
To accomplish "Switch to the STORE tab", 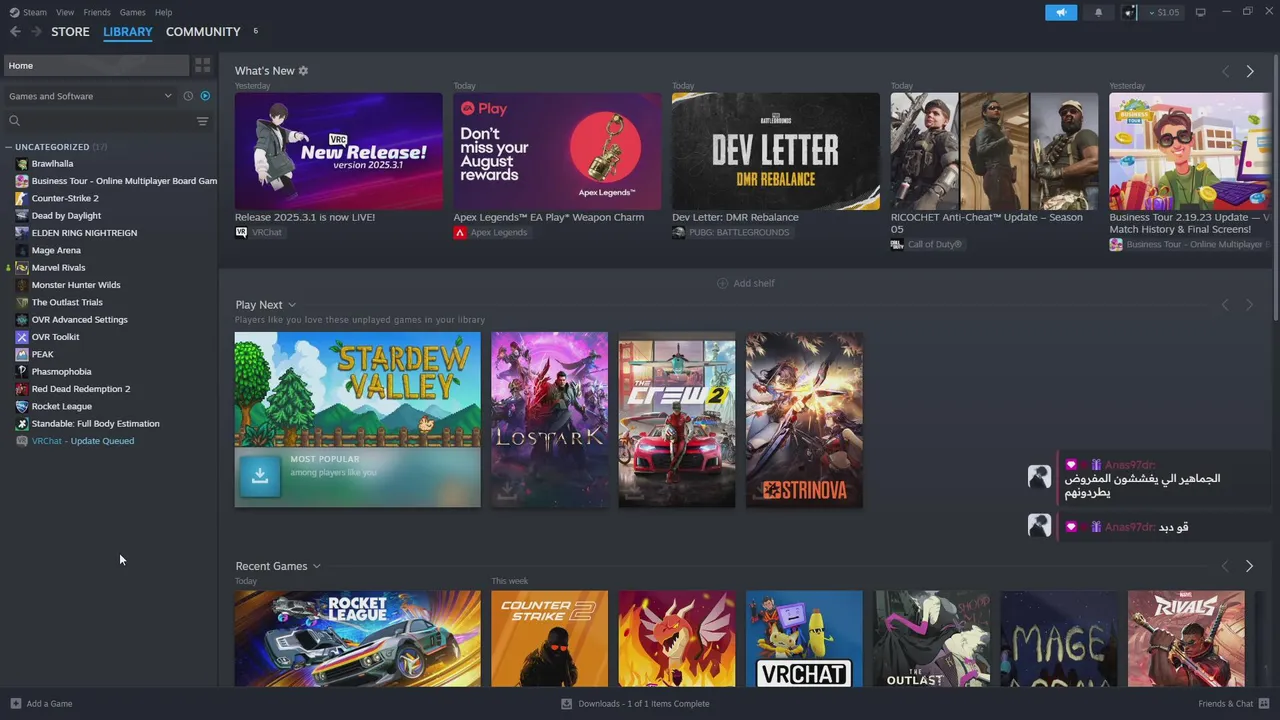I will (70, 32).
